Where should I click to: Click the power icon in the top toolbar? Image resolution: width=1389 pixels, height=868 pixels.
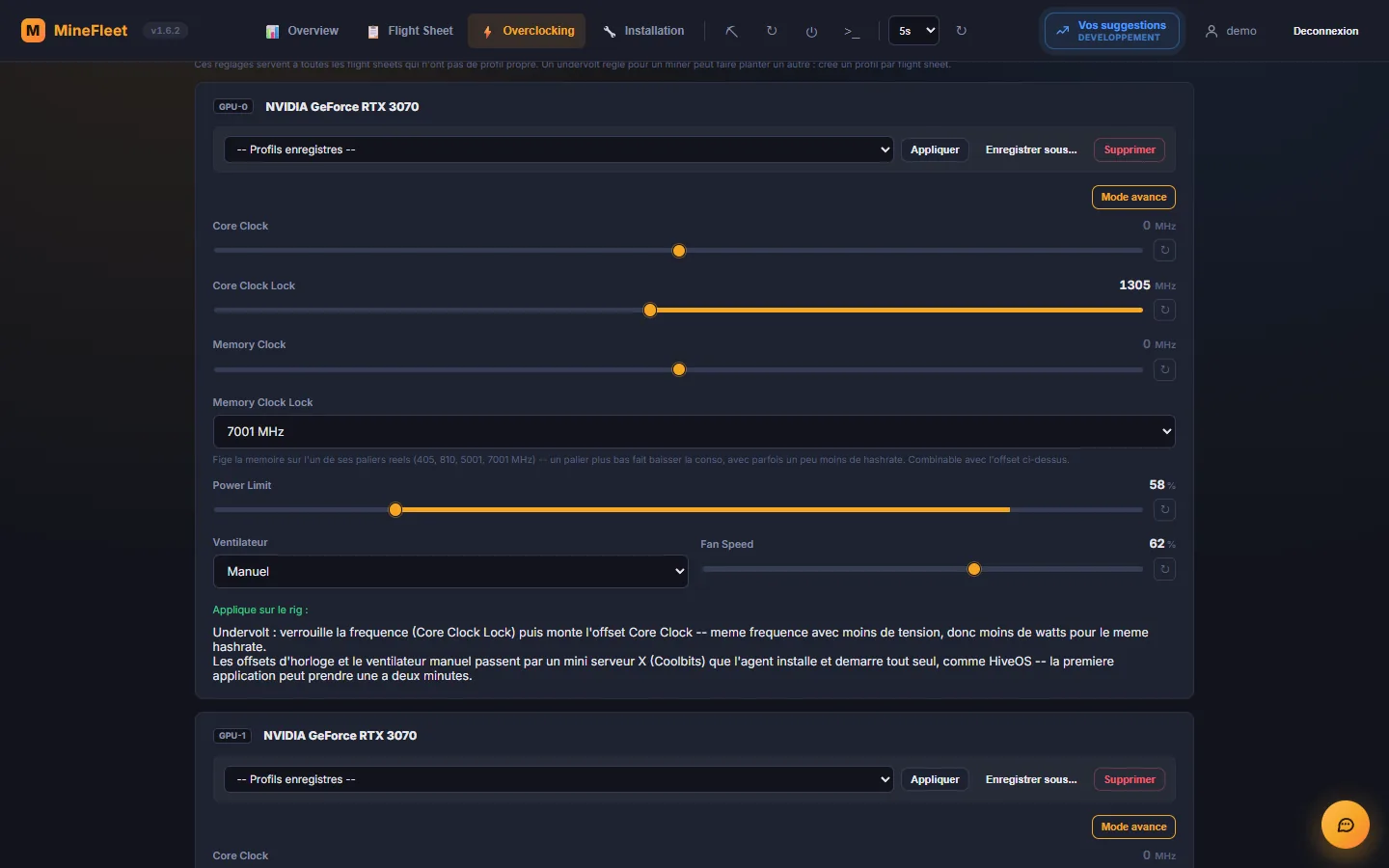pyautogui.click(x=811, y=31)
